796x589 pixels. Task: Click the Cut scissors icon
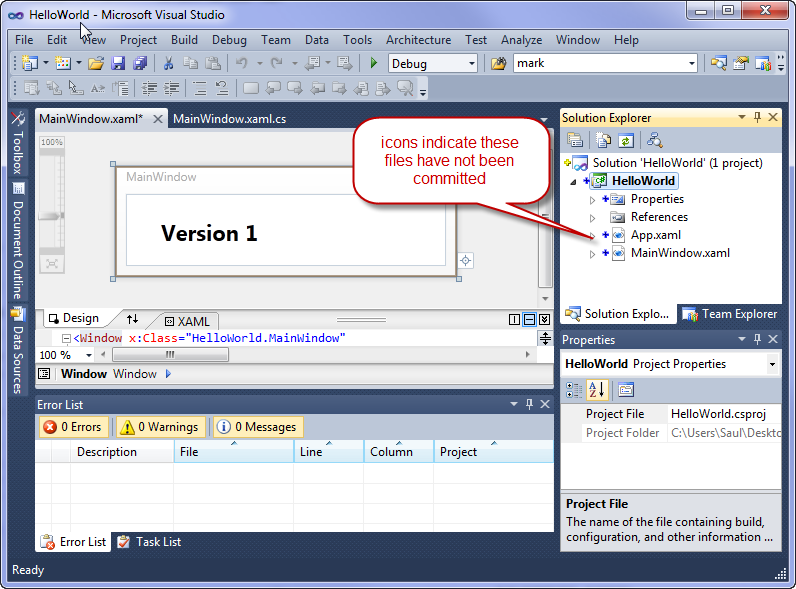tap(168, 63)
